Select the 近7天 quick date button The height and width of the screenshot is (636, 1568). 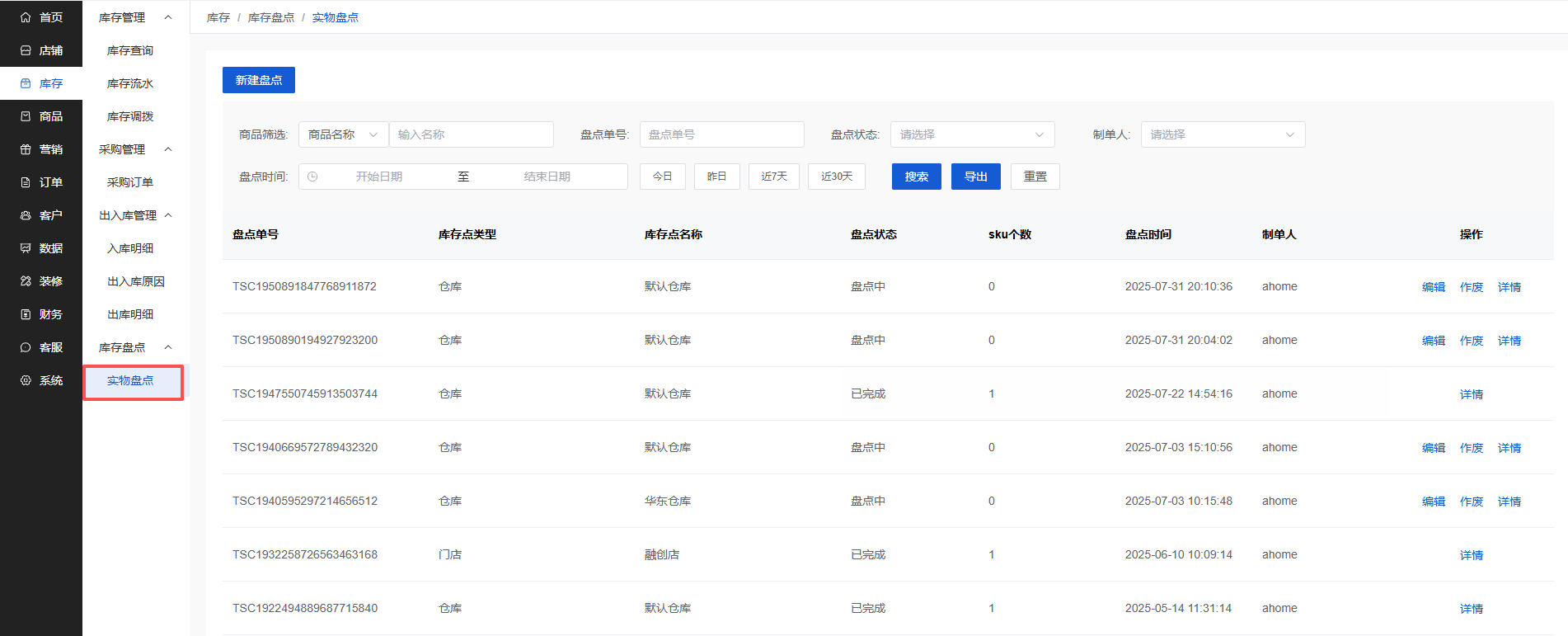coord(774,177)
